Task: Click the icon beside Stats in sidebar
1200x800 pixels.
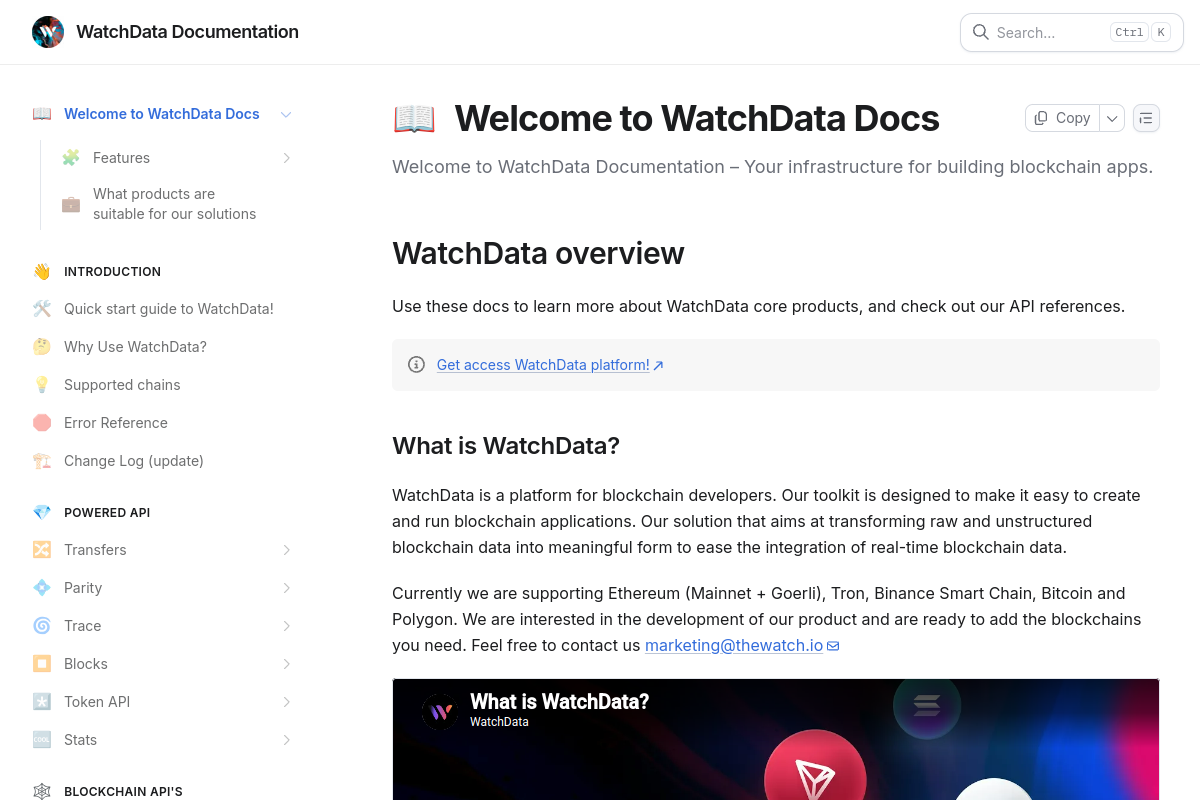Action: click(x=42, y=740)
